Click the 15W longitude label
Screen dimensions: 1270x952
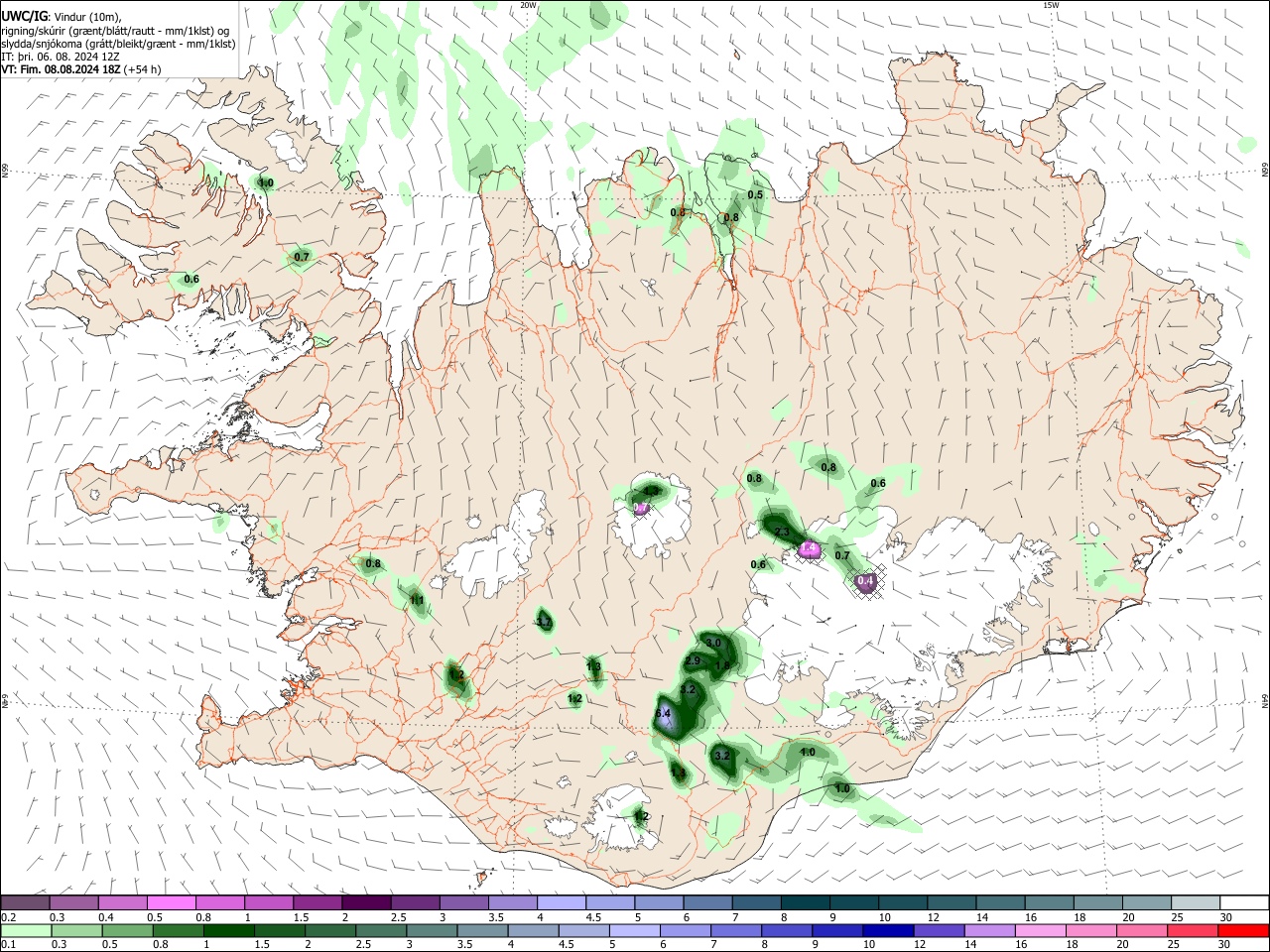click(1051, 5)
